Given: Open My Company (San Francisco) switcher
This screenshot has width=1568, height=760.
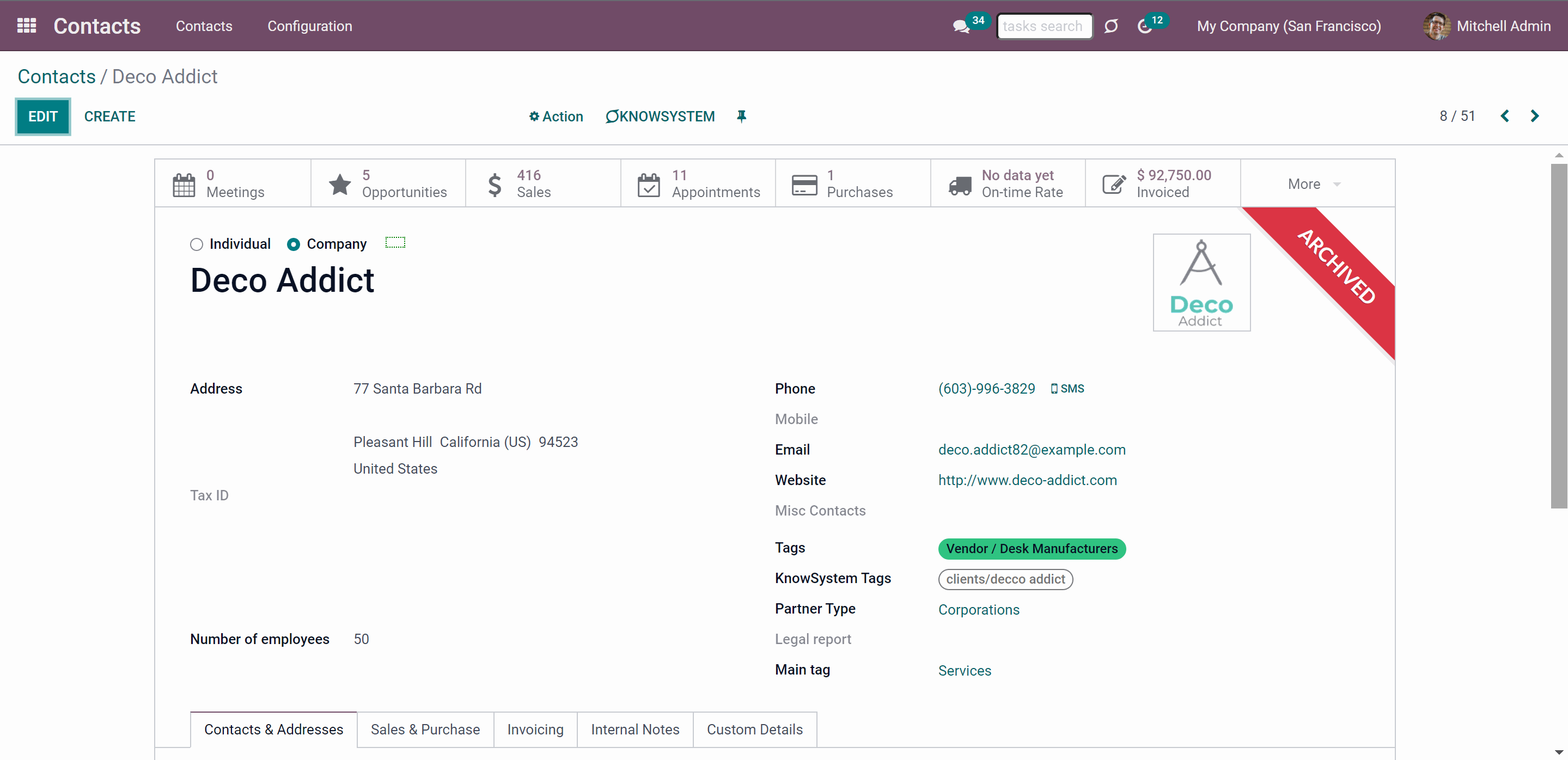Looking at the screenshot, I should 1289,26.
